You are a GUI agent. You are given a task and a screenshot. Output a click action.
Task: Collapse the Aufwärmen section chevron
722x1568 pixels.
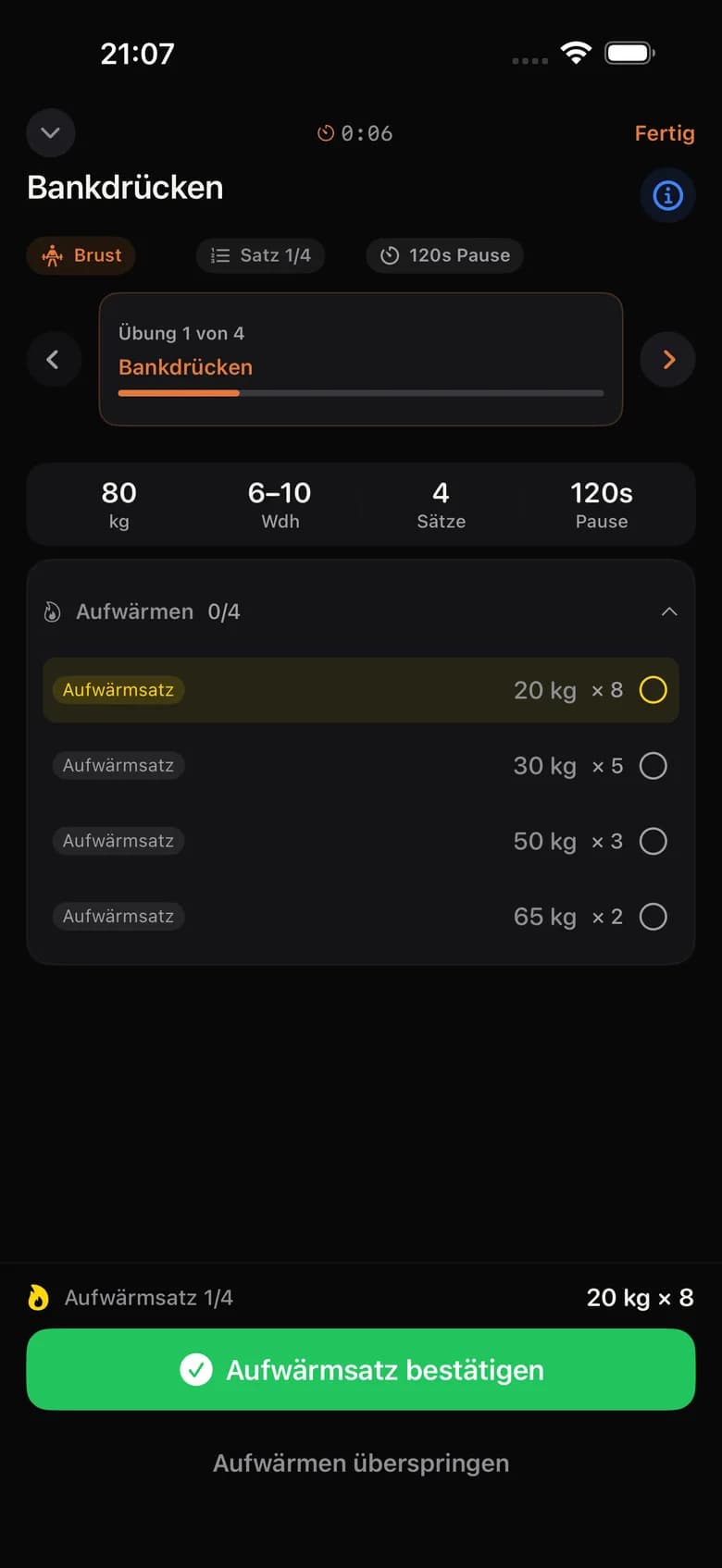coord(669,611)
